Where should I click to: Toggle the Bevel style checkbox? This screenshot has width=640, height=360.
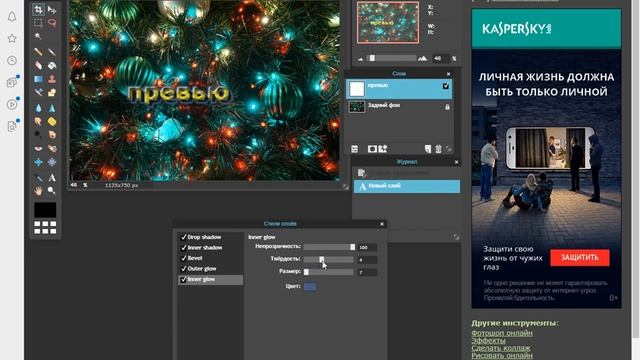pyautogui.click(x=184, y=258)
